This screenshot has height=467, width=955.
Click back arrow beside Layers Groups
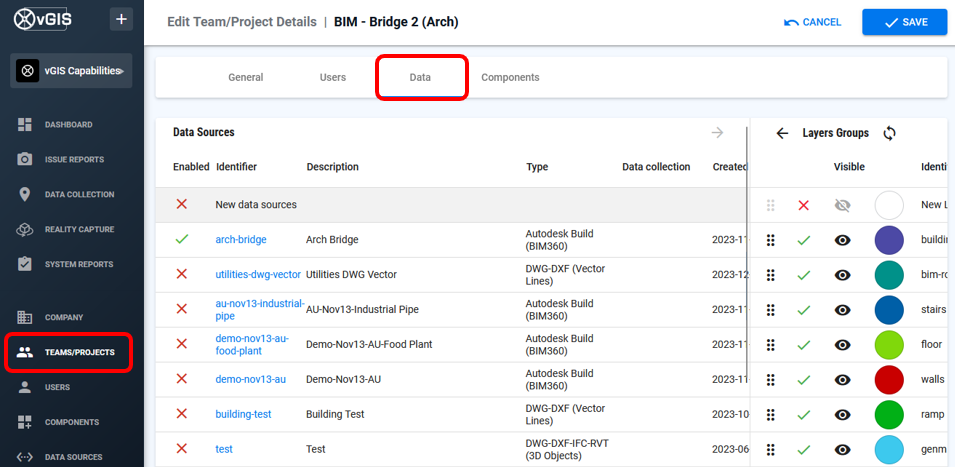click(x=783, y=133)
